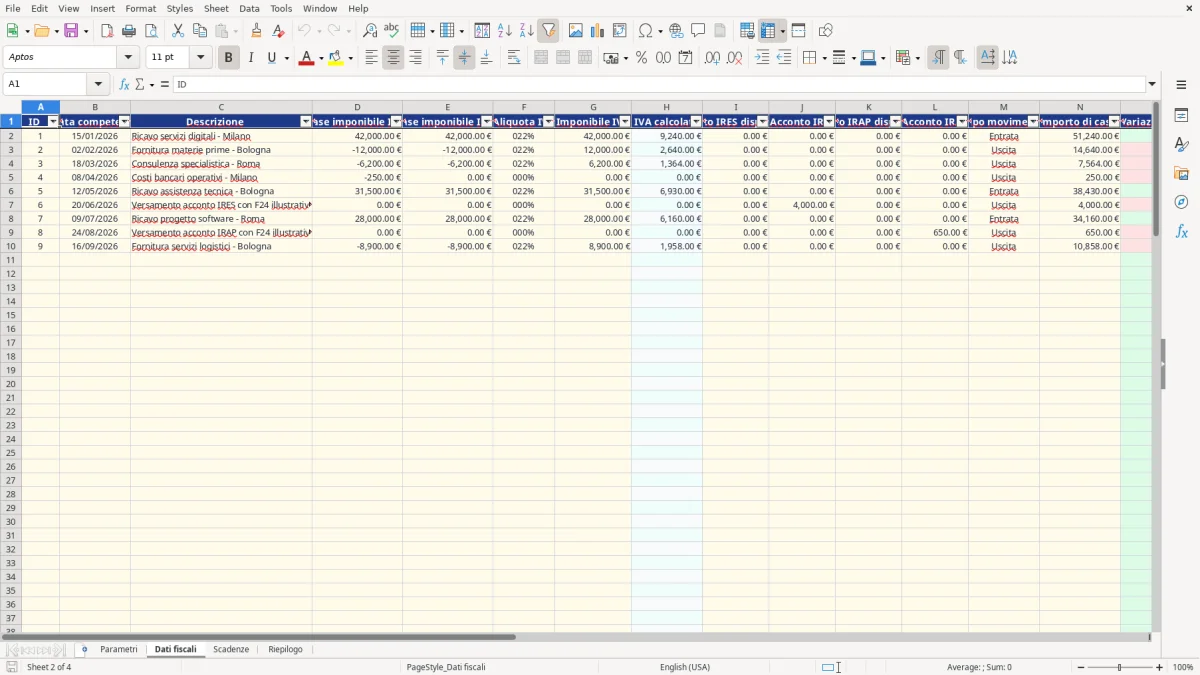Toggle Freeze Rows and Columns
Screen dimensions: 1200x675
(768, 31)
